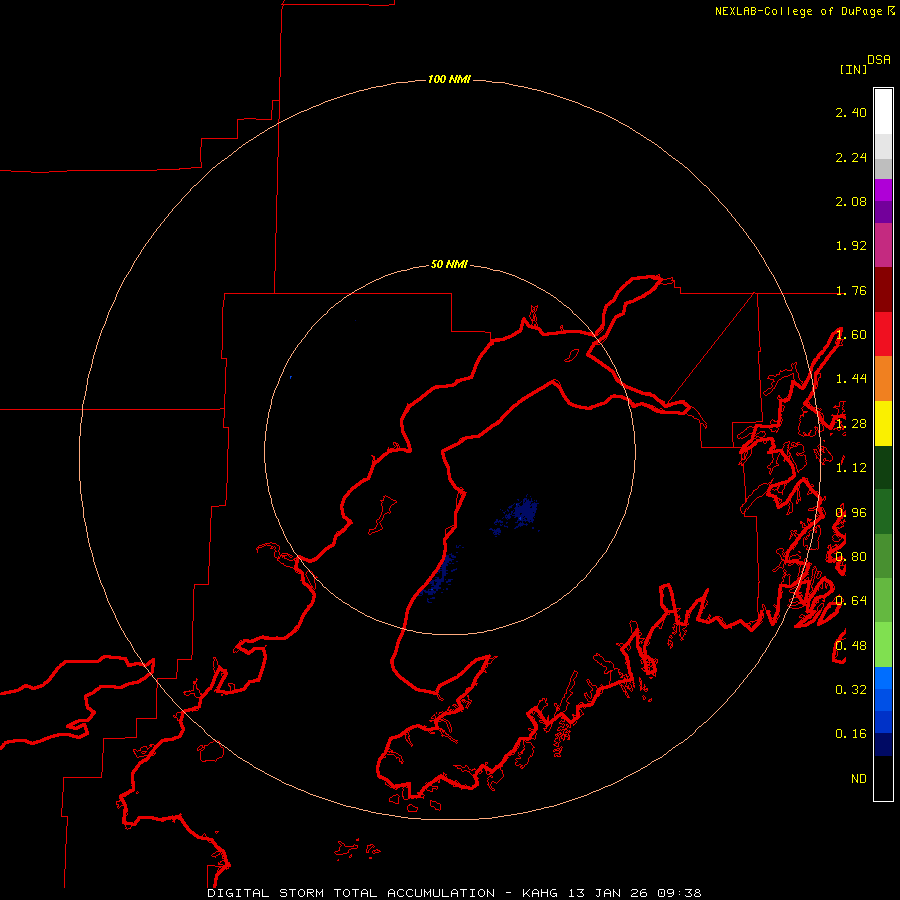Select the red 1.60 legend swatch
This screenshot has height=900, width=900.
tap(883, 334)
